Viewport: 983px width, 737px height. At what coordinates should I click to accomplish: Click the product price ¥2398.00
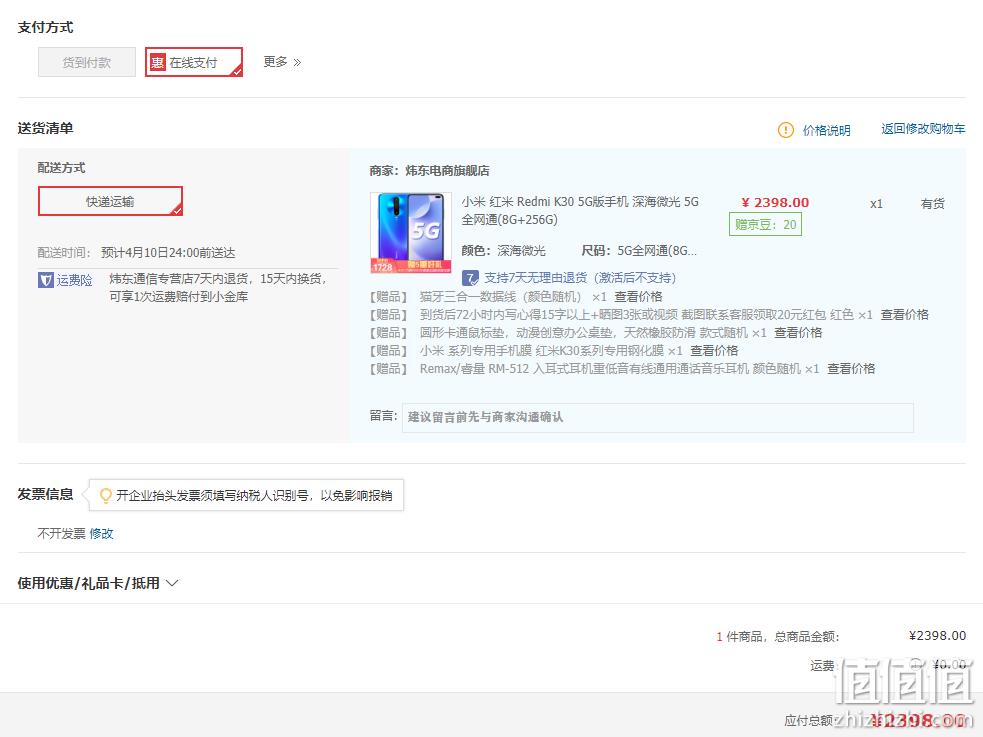pos(775,202)
